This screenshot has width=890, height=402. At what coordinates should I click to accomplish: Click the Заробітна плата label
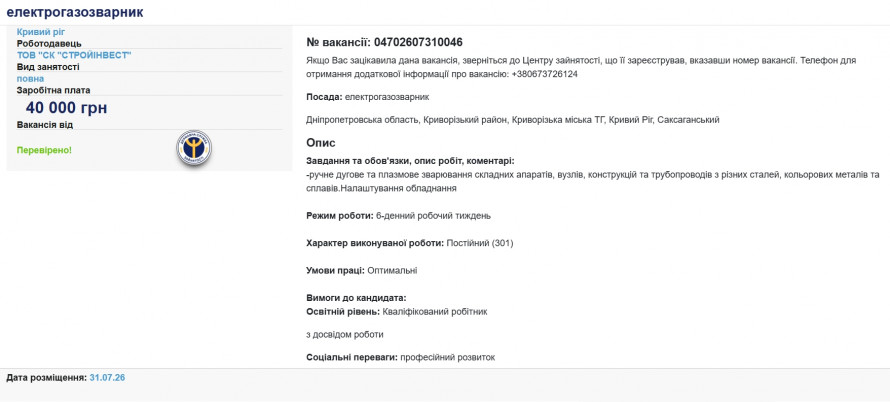coord(53,90)
